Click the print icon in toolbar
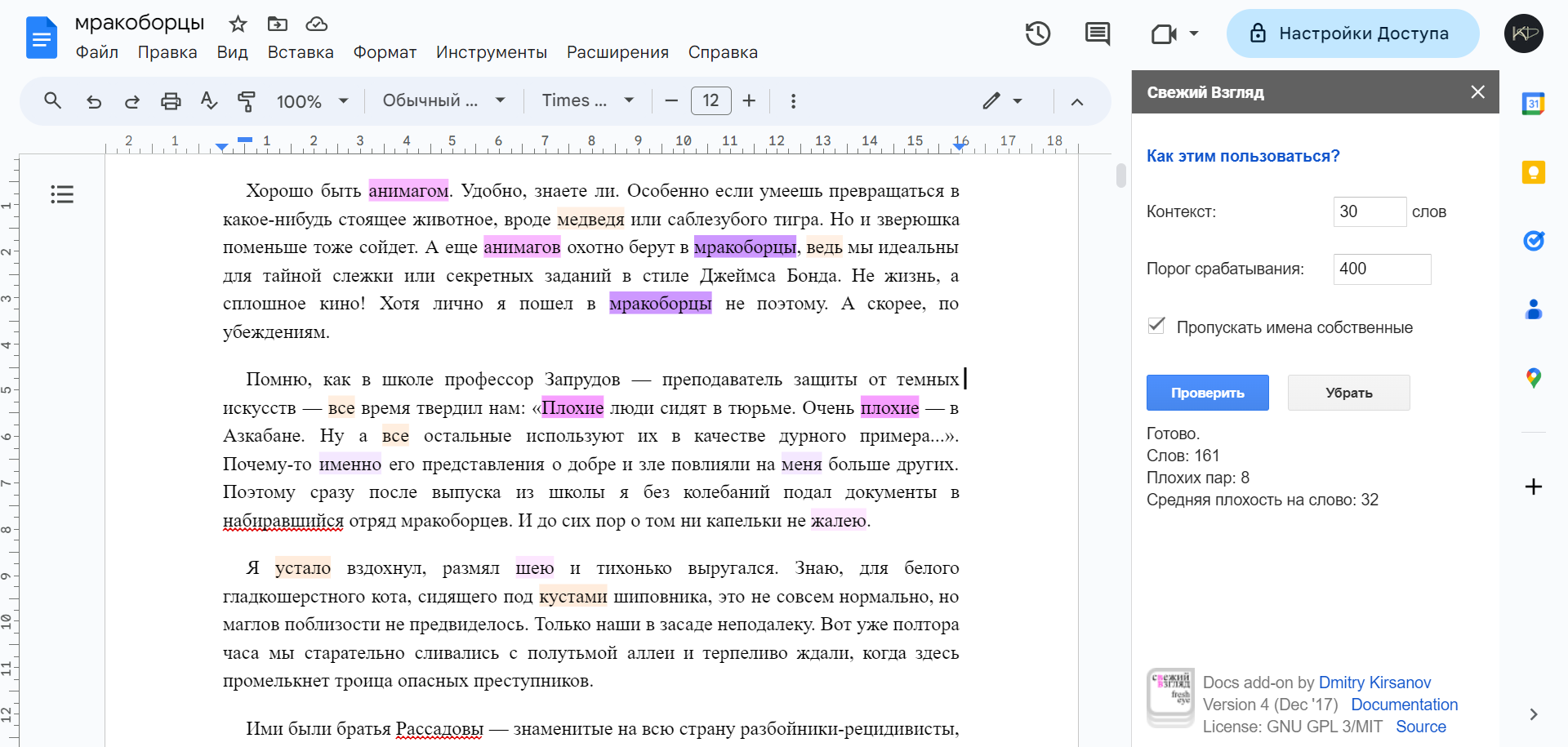Screen dimensions: 1568x747 (171, 101)
